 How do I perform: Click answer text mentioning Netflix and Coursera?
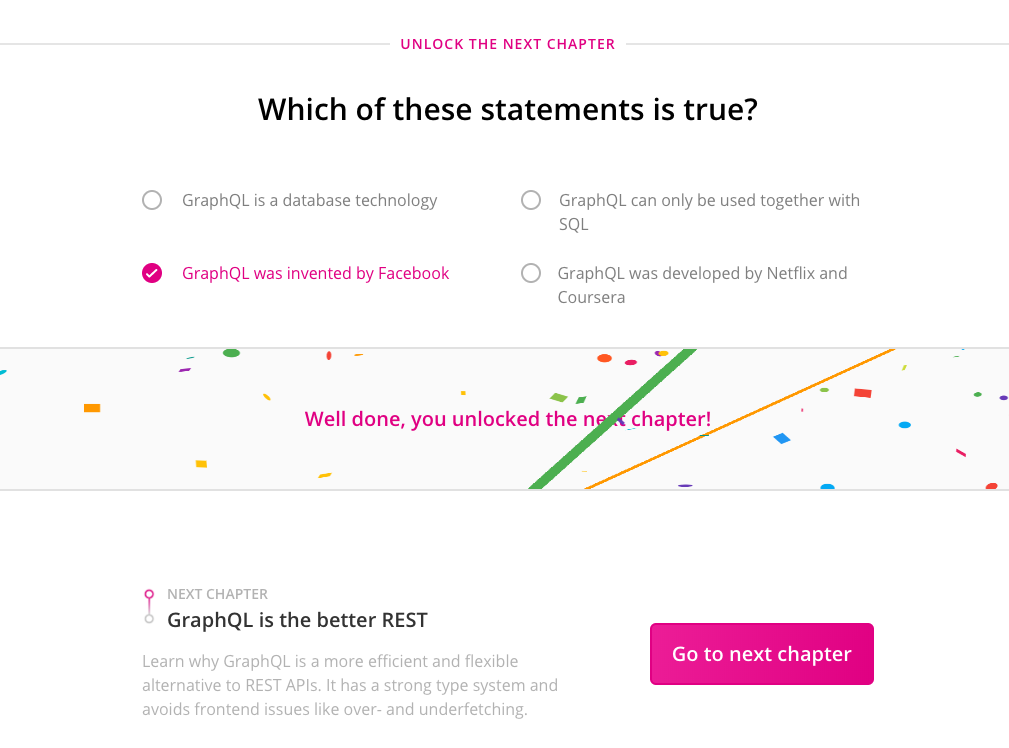point(702,285)
